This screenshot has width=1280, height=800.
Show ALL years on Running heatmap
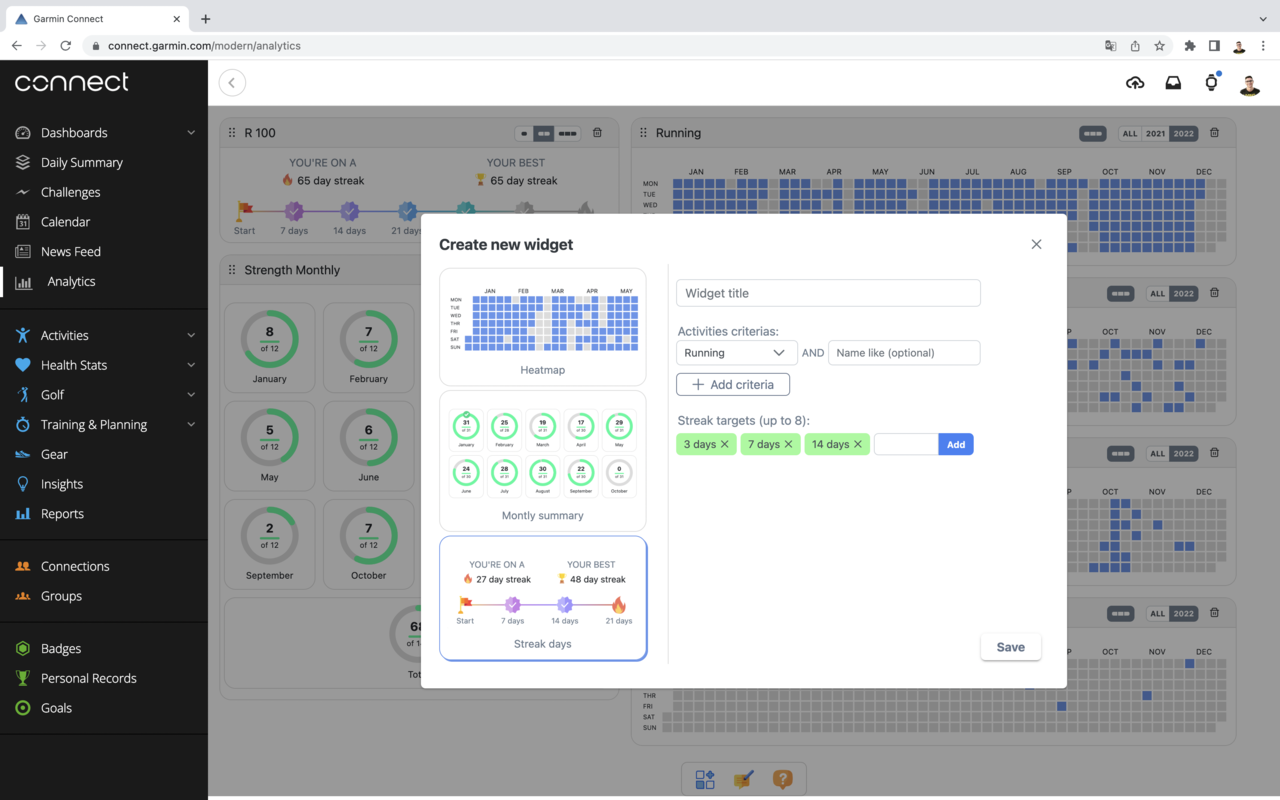pyautogui.click(x=1130, y=133)
